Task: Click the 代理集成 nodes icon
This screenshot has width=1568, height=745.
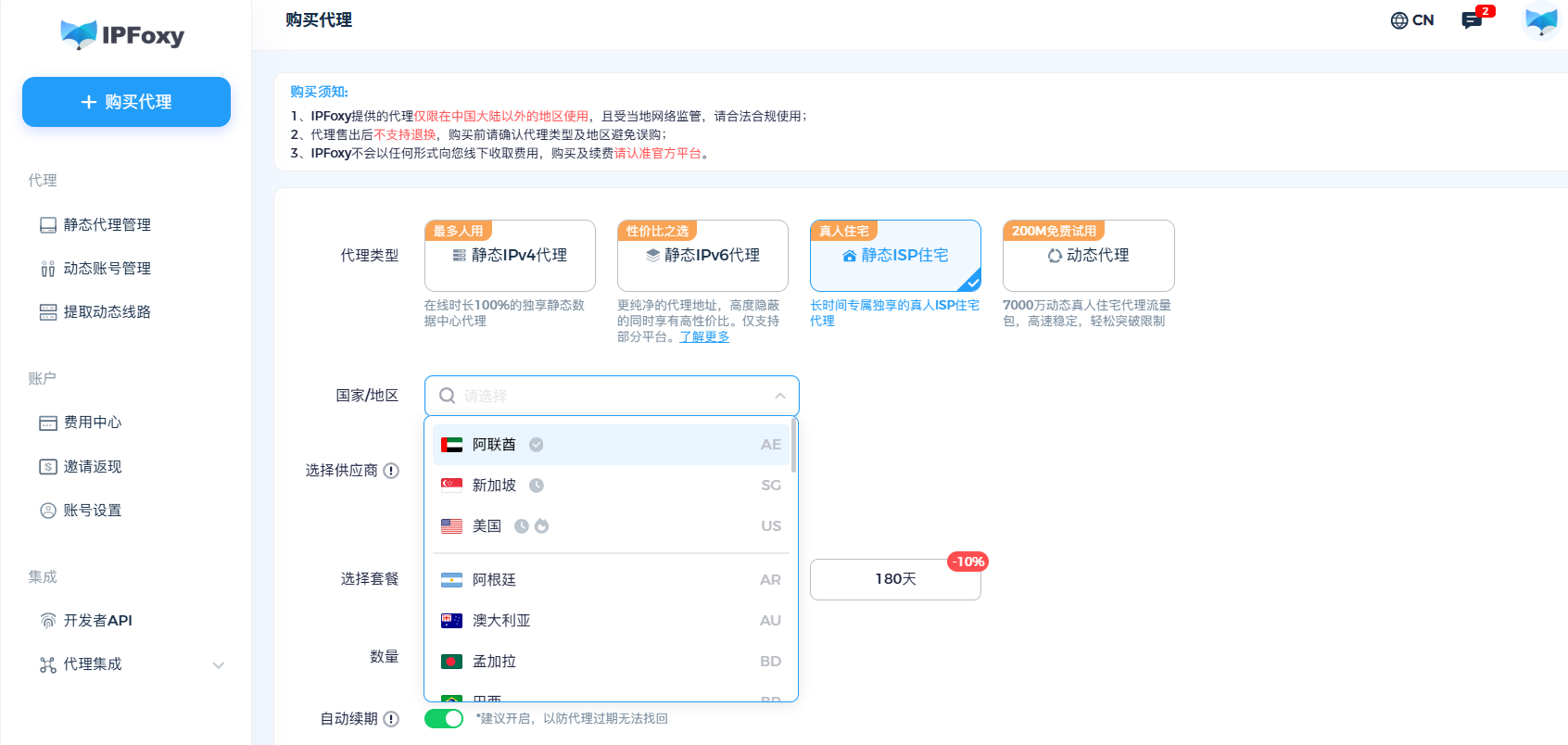Action: point(48,664)
